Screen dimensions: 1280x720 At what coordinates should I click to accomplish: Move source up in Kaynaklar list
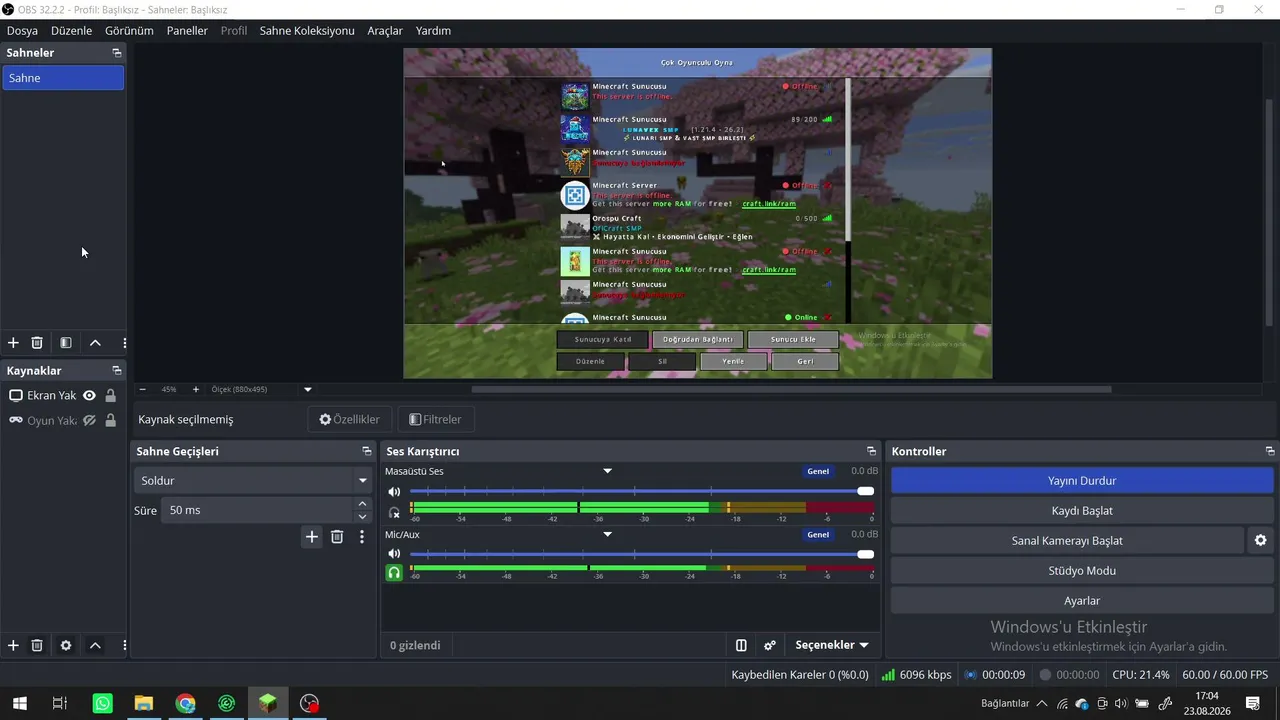pos(95,645)
